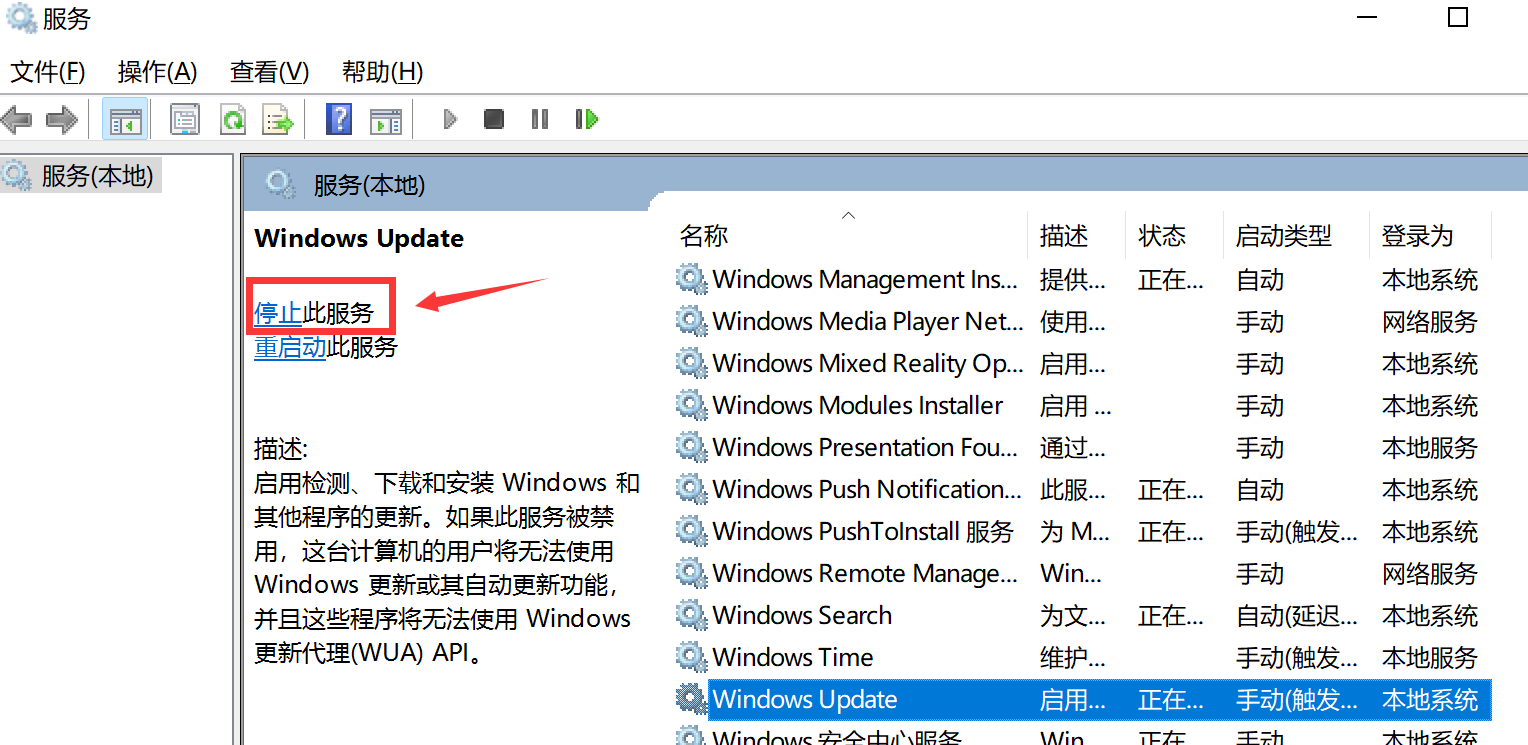Screen dimensions: 1528x745
Task: Click the gear icon beside Windows Management Ins...
Action: pyautogui.click(x=691, y=279)
